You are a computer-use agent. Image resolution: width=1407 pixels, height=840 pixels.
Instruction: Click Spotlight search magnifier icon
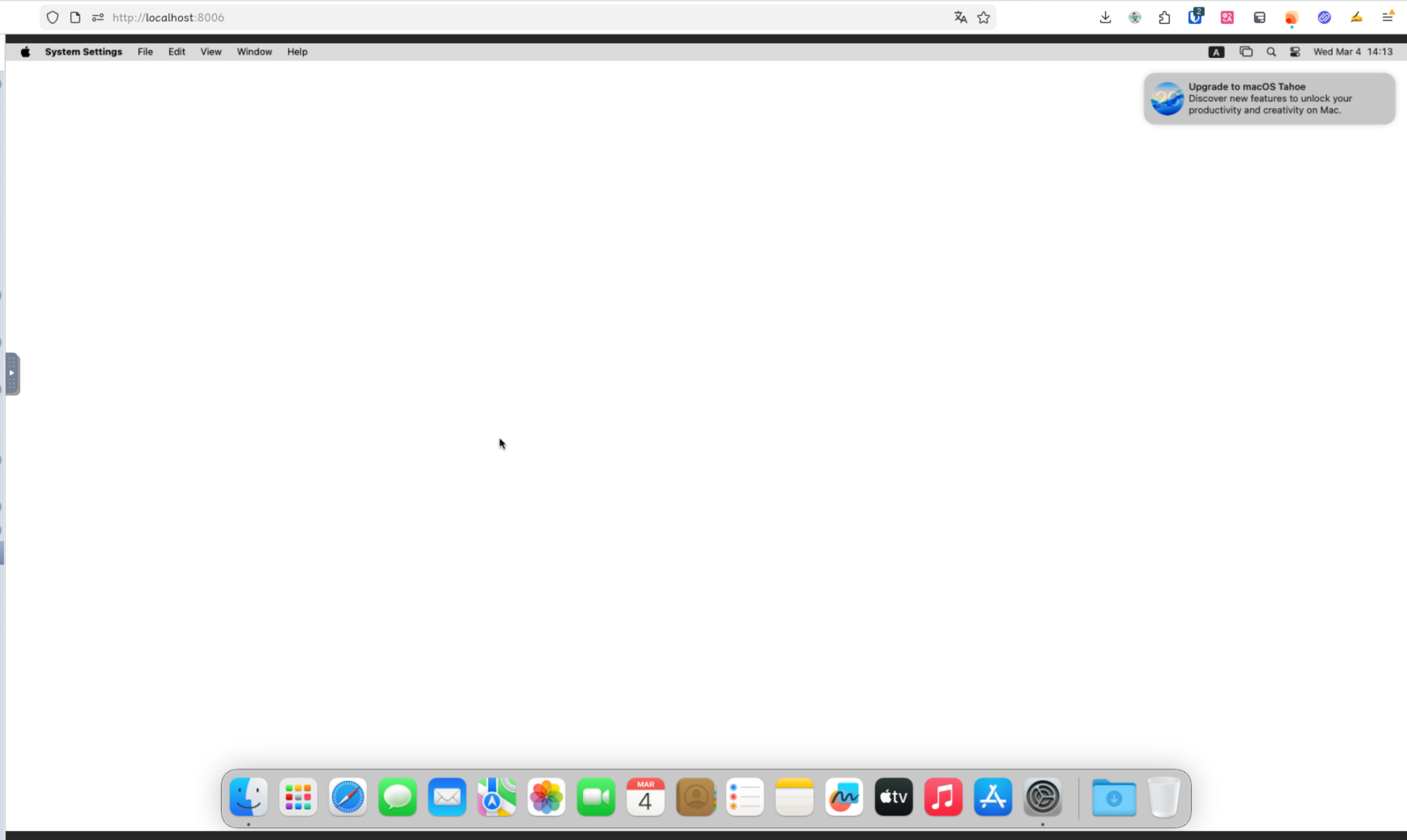pos(1271,51)
